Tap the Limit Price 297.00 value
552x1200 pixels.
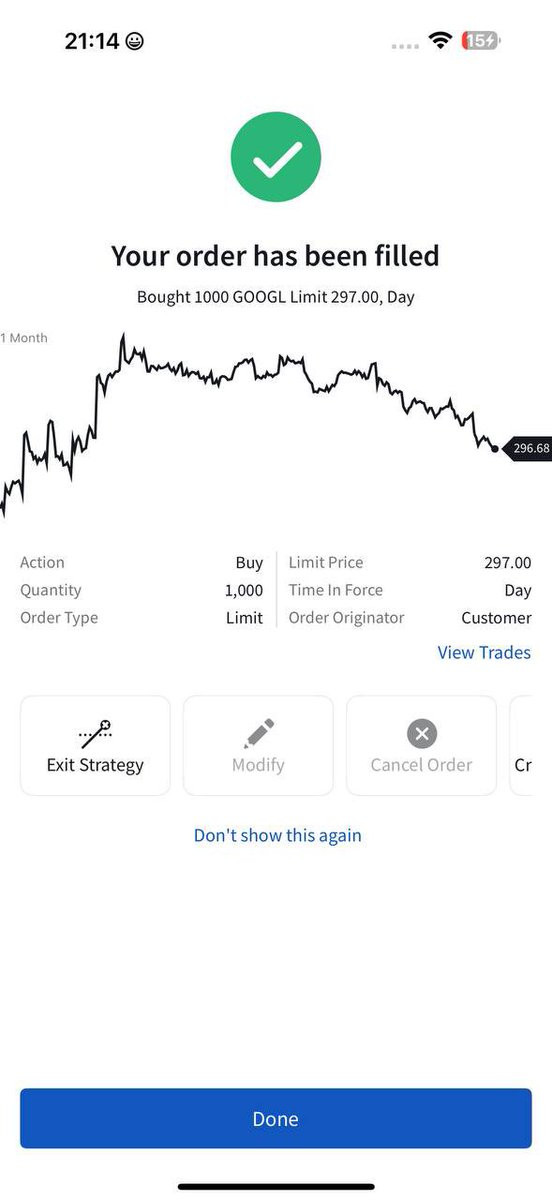508,562
